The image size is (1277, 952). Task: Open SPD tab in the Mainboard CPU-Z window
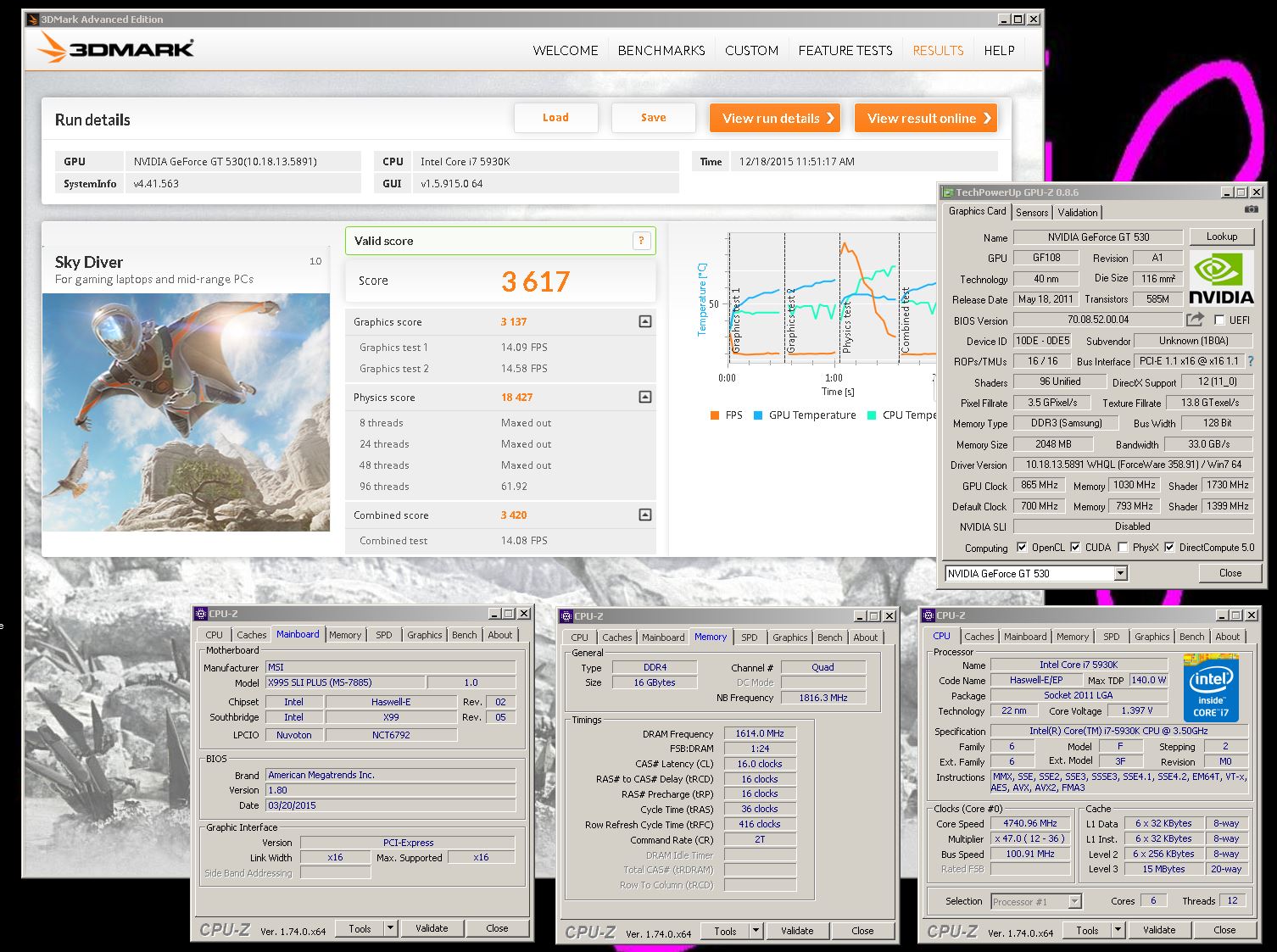(x=384, y=635)
